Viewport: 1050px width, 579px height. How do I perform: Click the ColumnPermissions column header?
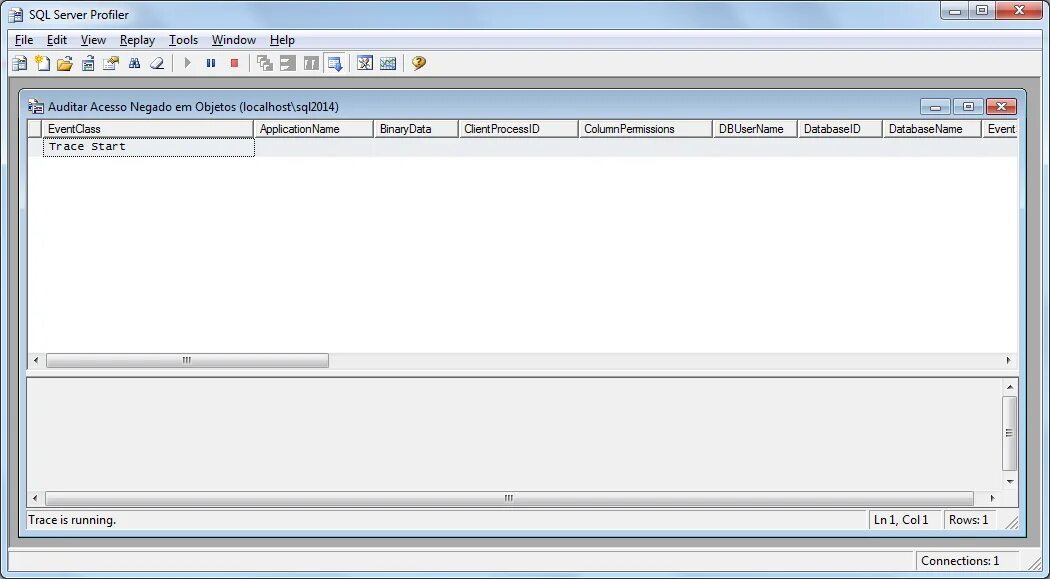[x=646, y=129]
